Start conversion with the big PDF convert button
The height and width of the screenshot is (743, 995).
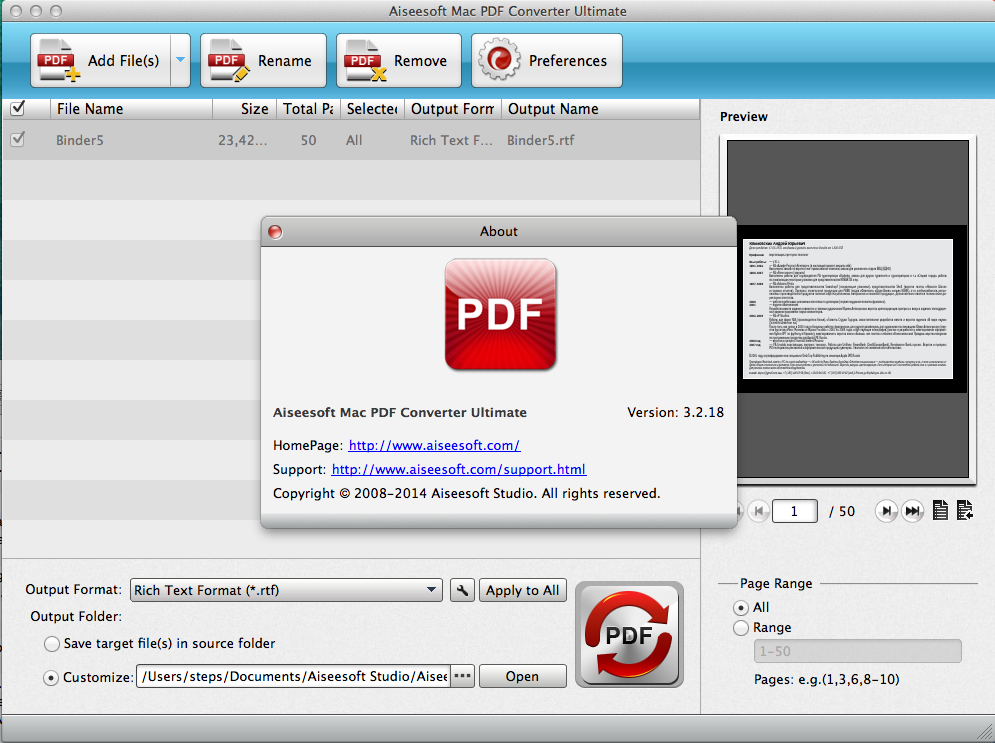point(629,635)
